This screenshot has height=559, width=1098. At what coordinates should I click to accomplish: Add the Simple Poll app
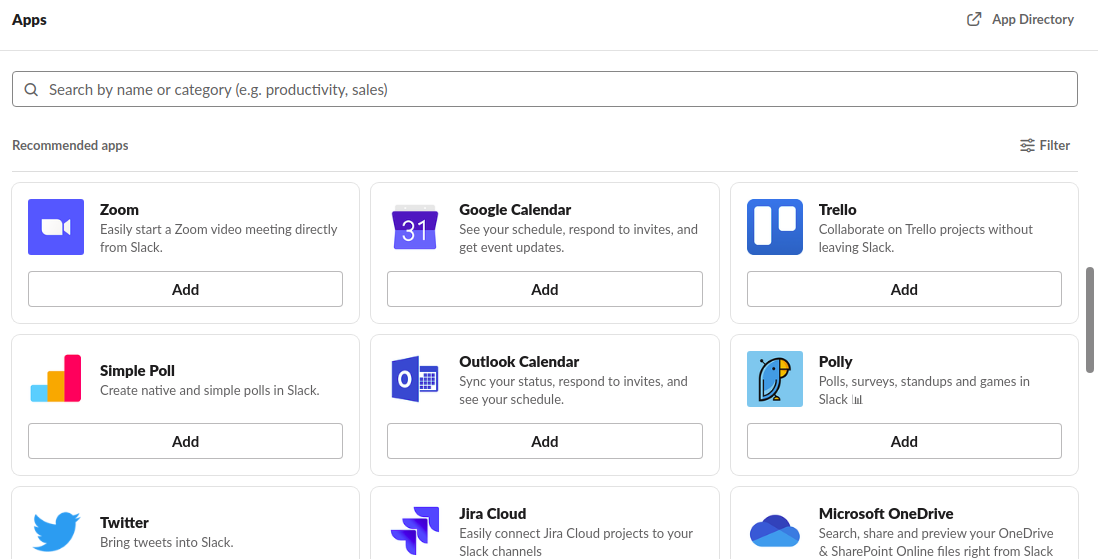(x=186, y=441)
